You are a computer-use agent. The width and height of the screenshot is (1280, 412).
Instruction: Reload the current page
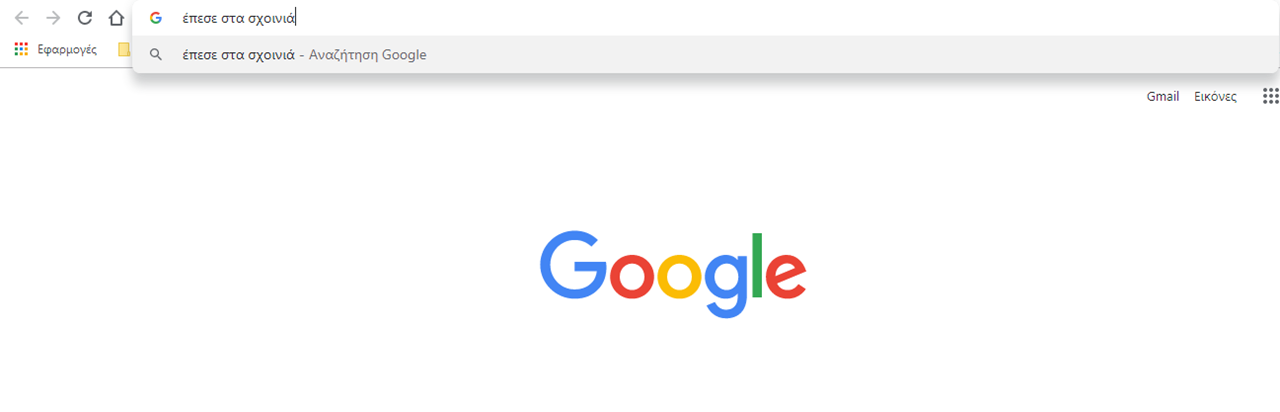click(x=85, y=18)
